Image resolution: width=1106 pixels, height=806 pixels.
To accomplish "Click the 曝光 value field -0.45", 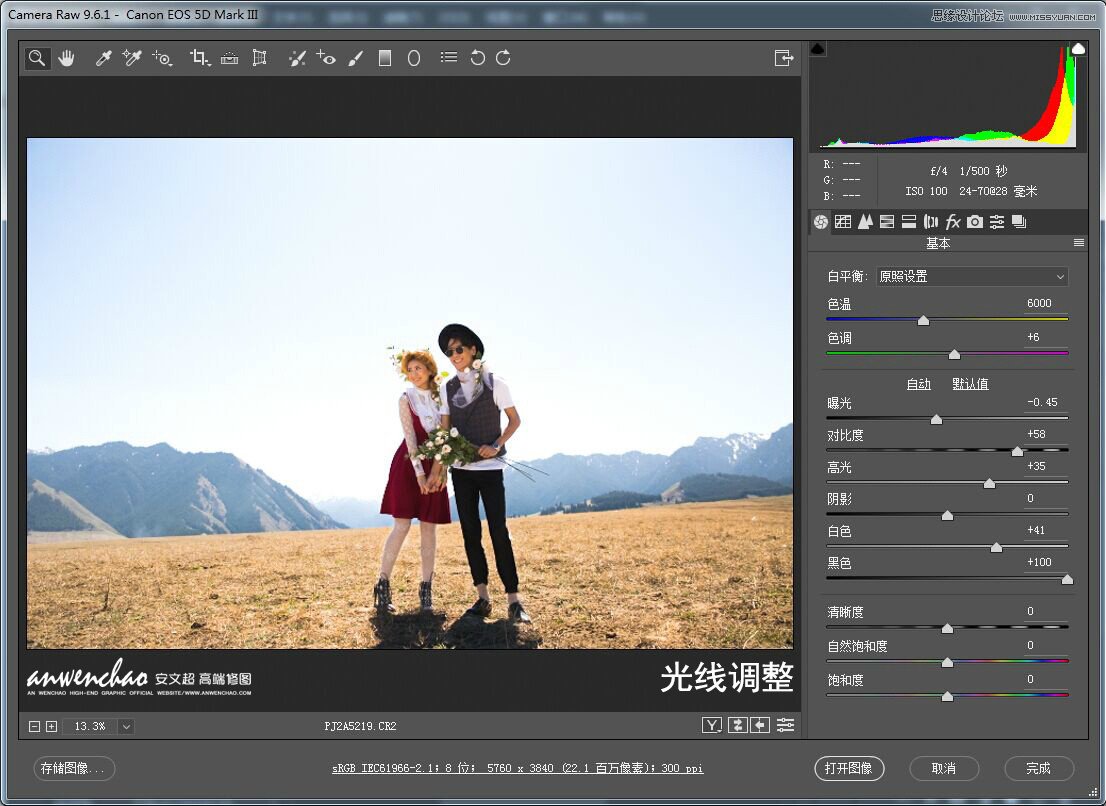I will click(1043, 402).
